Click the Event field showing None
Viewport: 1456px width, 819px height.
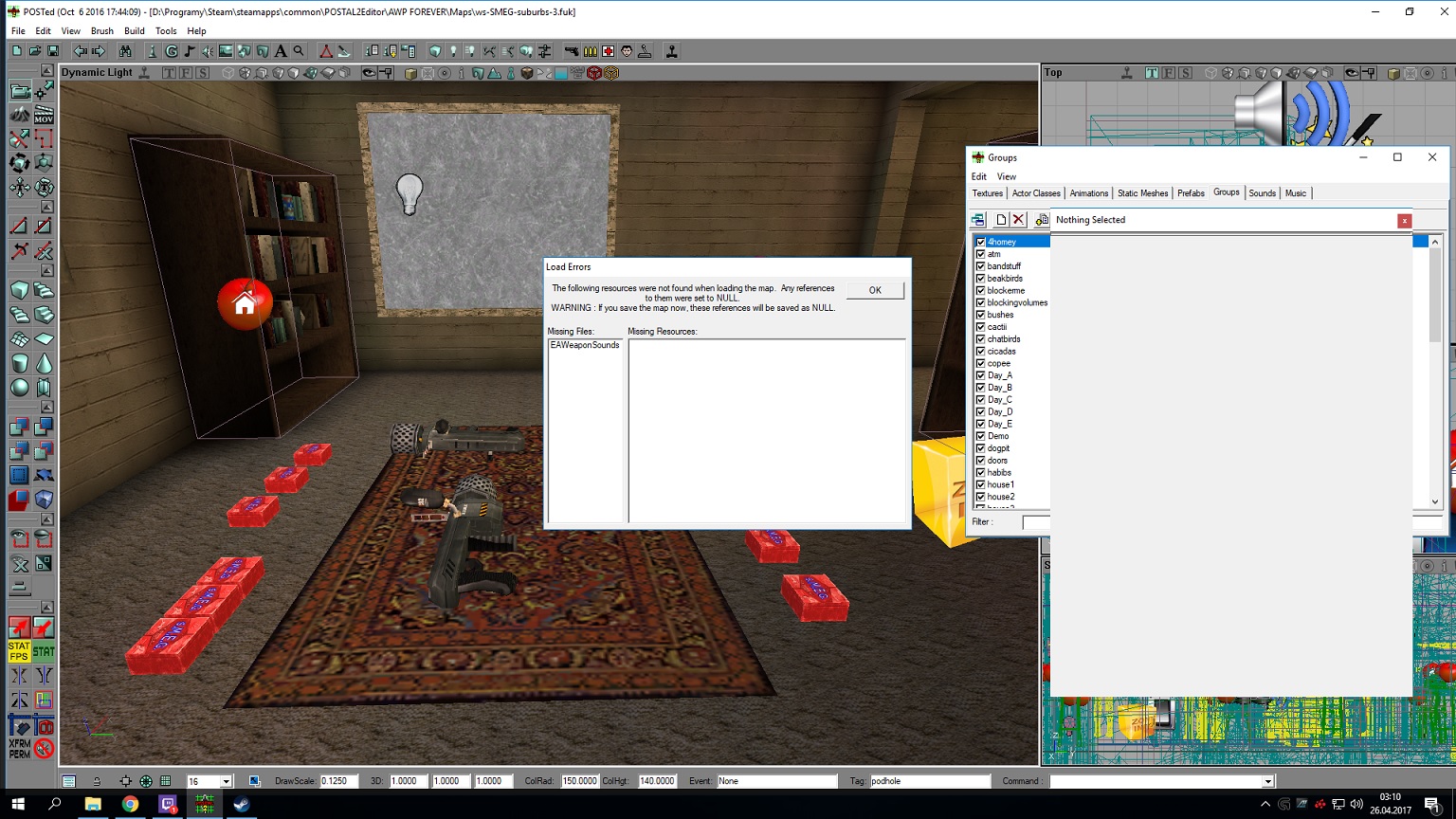pyautogui.click(x=777, y=781)
